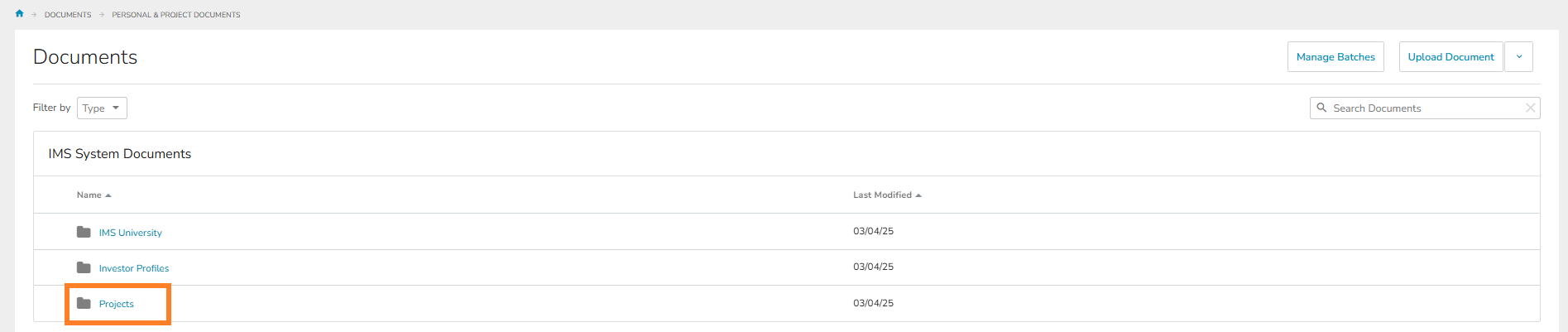Open the IMS University link
Viewport: 1568px width, 332px height.
131,233
